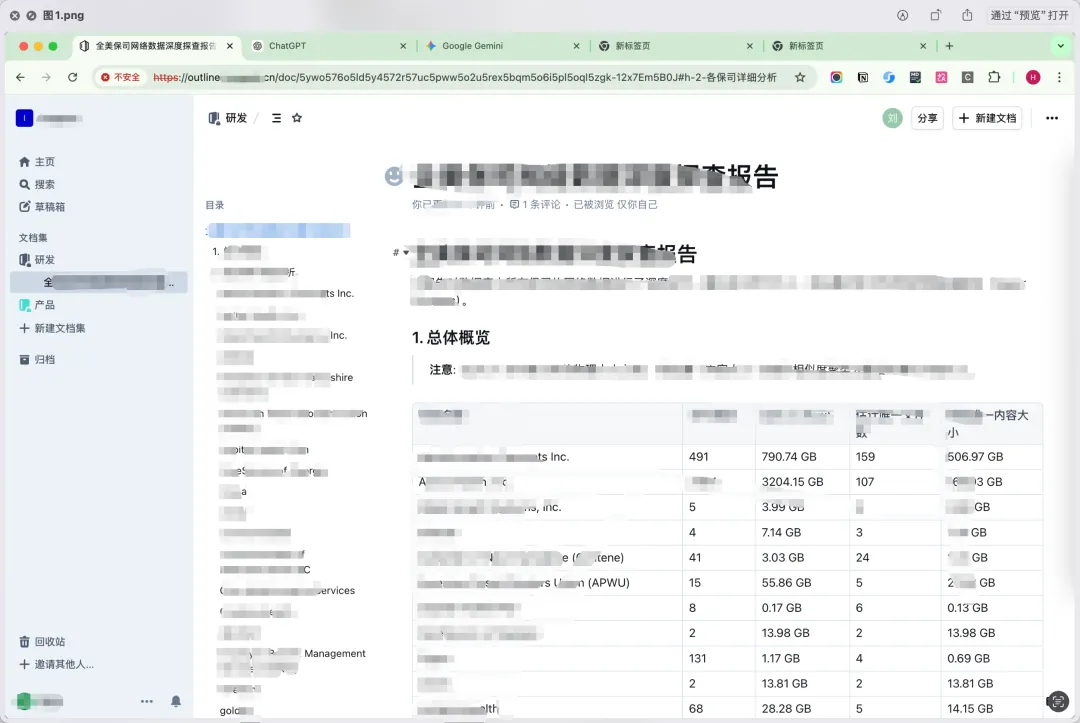Open 回收站 in the sidebar

pyautogui.click(x=50, y=642)
